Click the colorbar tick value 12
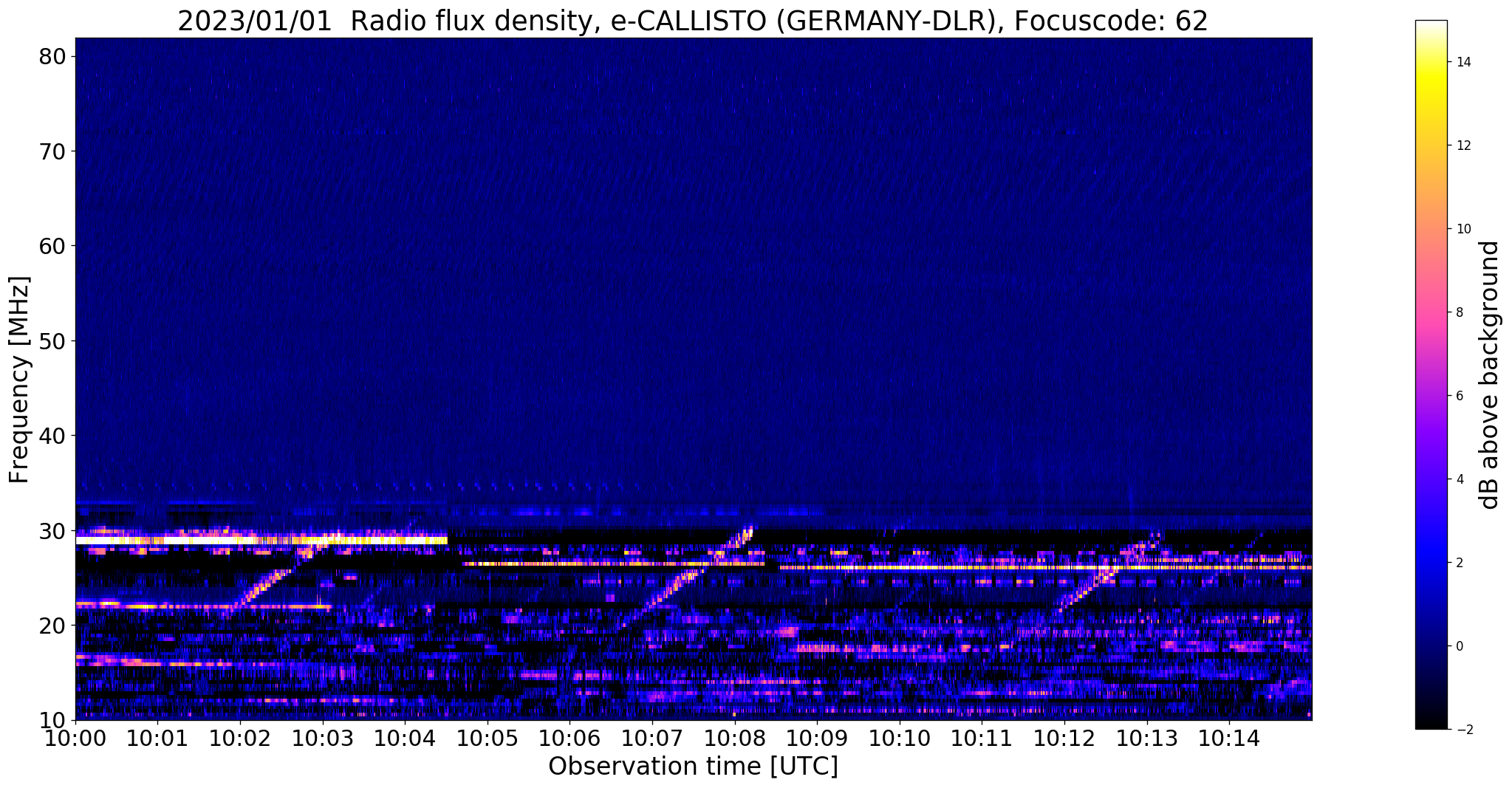1512x788 pixels. pos(1463,145)
